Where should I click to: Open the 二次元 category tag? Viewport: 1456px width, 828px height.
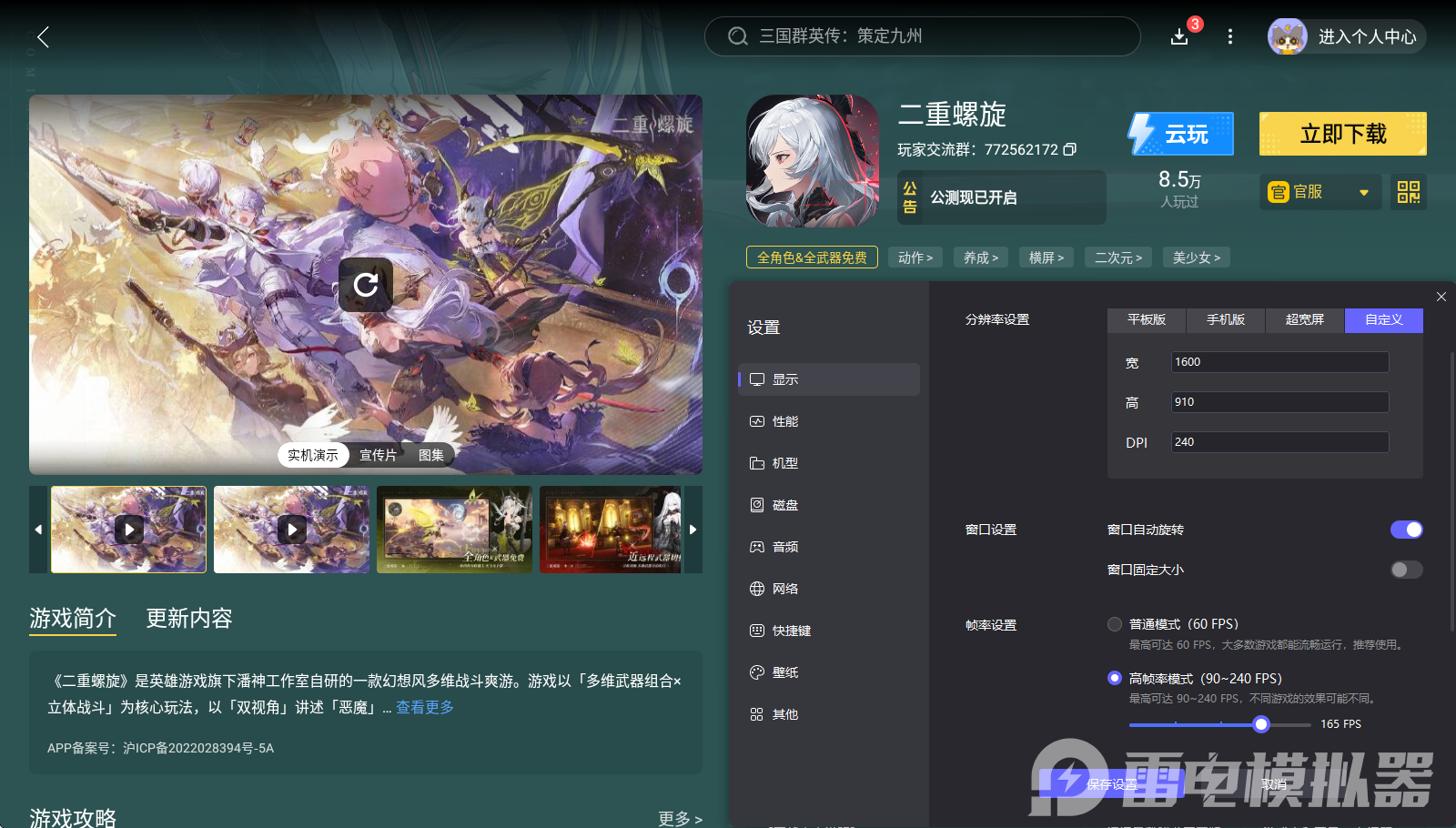1118,257
